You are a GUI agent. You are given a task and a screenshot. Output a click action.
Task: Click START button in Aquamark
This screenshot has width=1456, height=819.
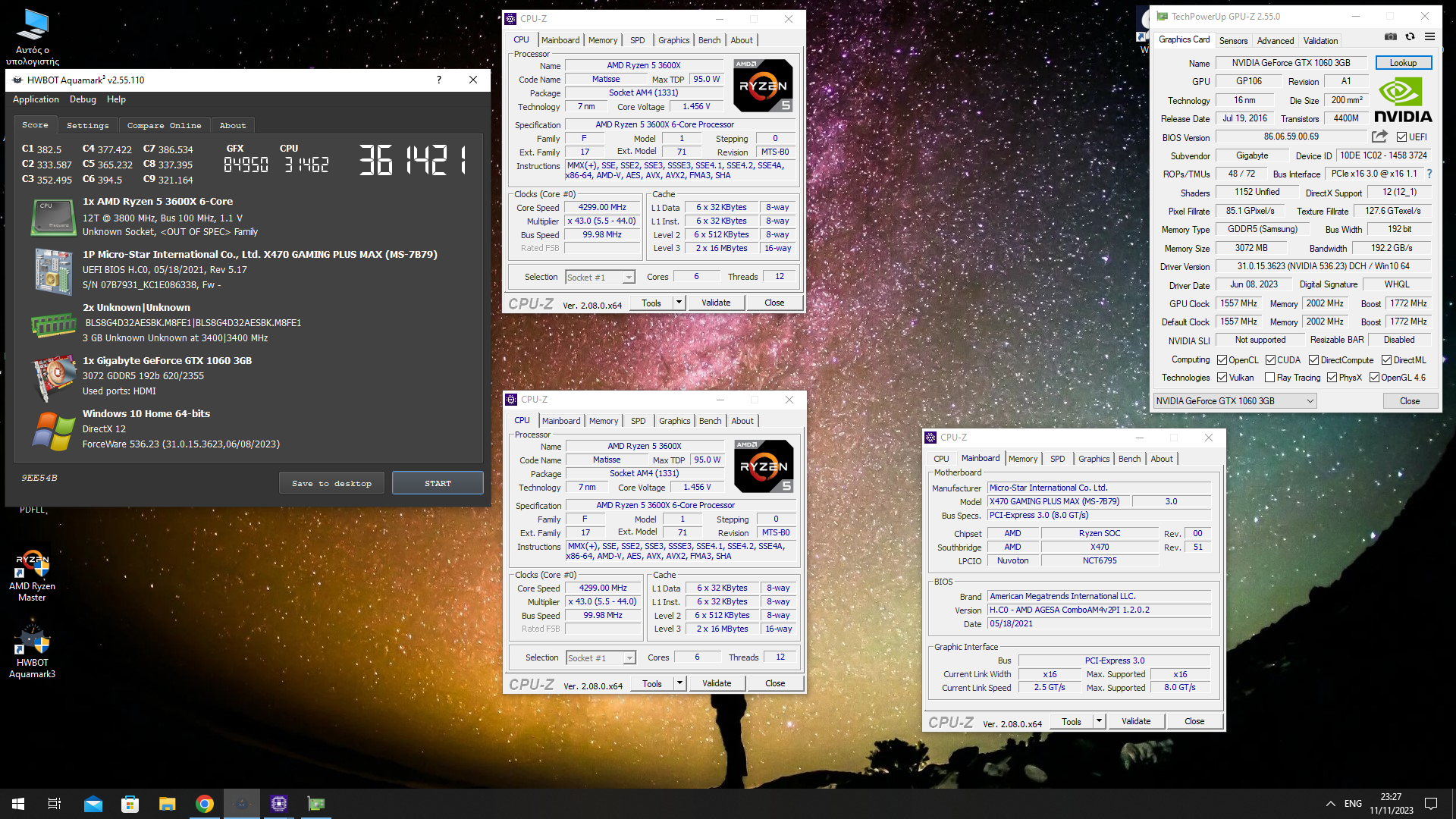(x=438, y=483)
